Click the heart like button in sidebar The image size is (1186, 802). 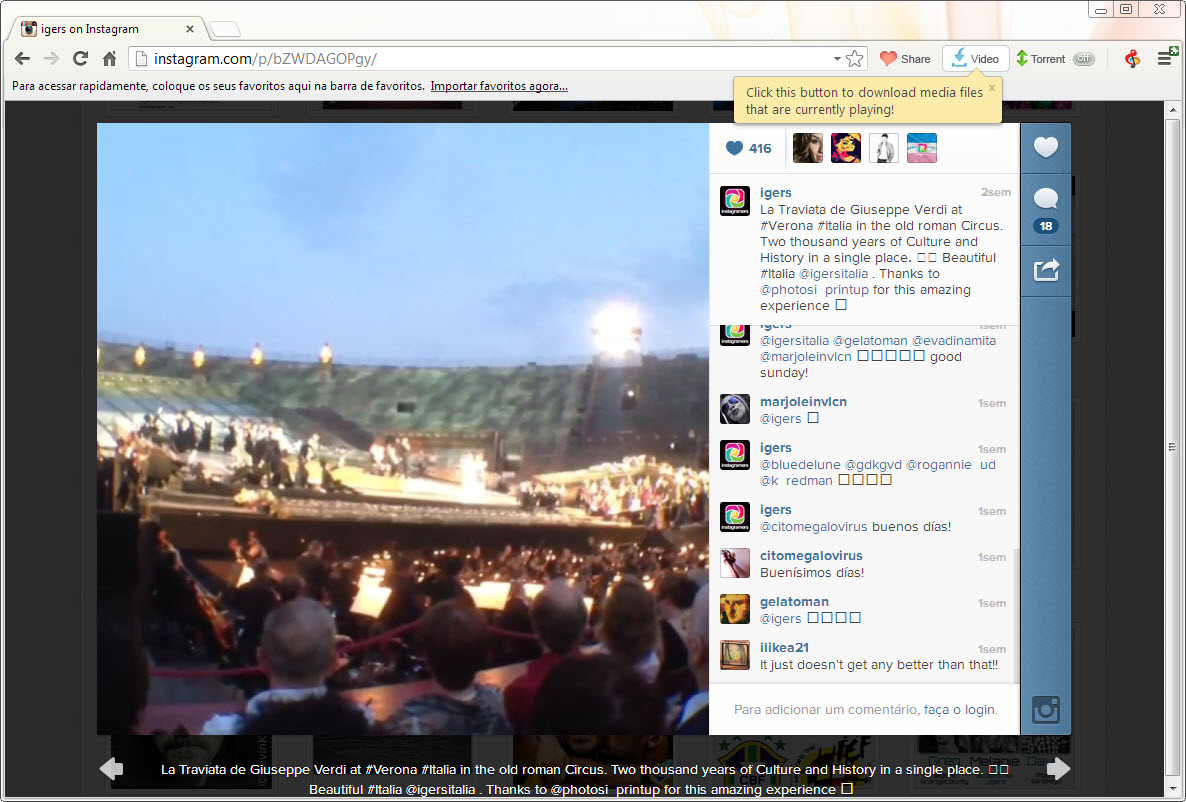(1045, 148)
